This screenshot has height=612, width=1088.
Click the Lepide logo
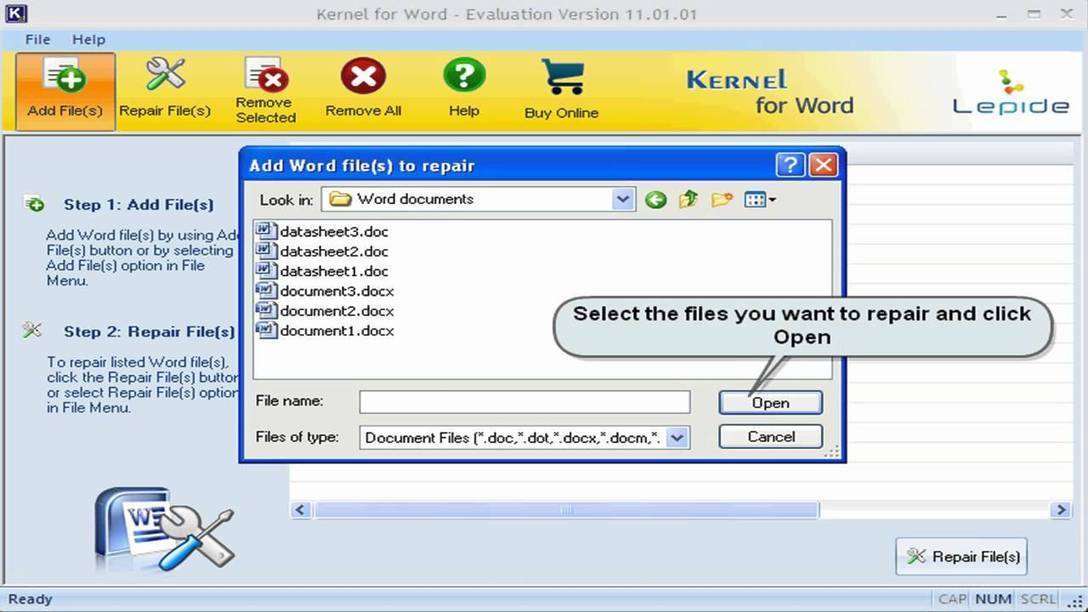[x=1010, y=92]
